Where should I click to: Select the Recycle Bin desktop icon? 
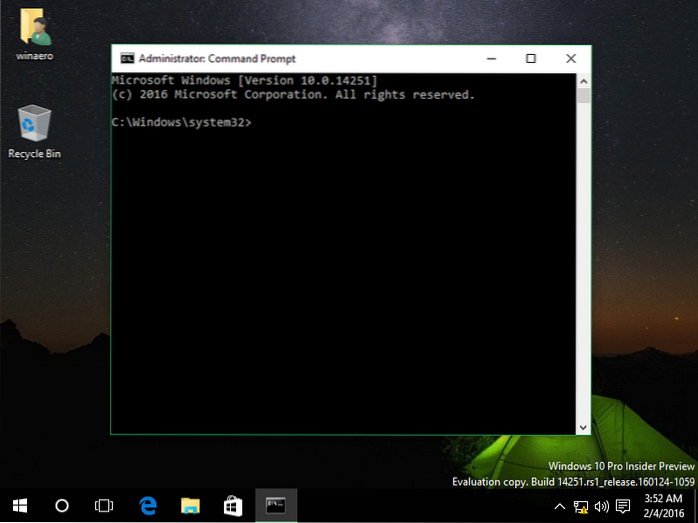pos(34,132)
